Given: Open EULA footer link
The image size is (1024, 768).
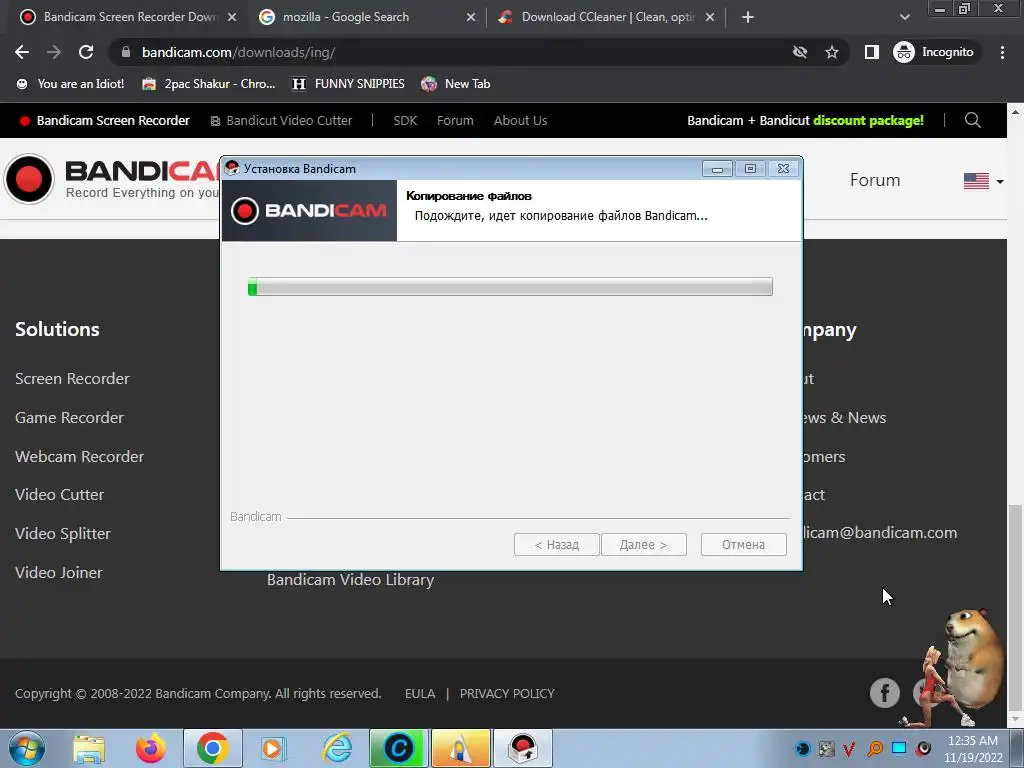Looking at the screenshot, I should [420, 694].
